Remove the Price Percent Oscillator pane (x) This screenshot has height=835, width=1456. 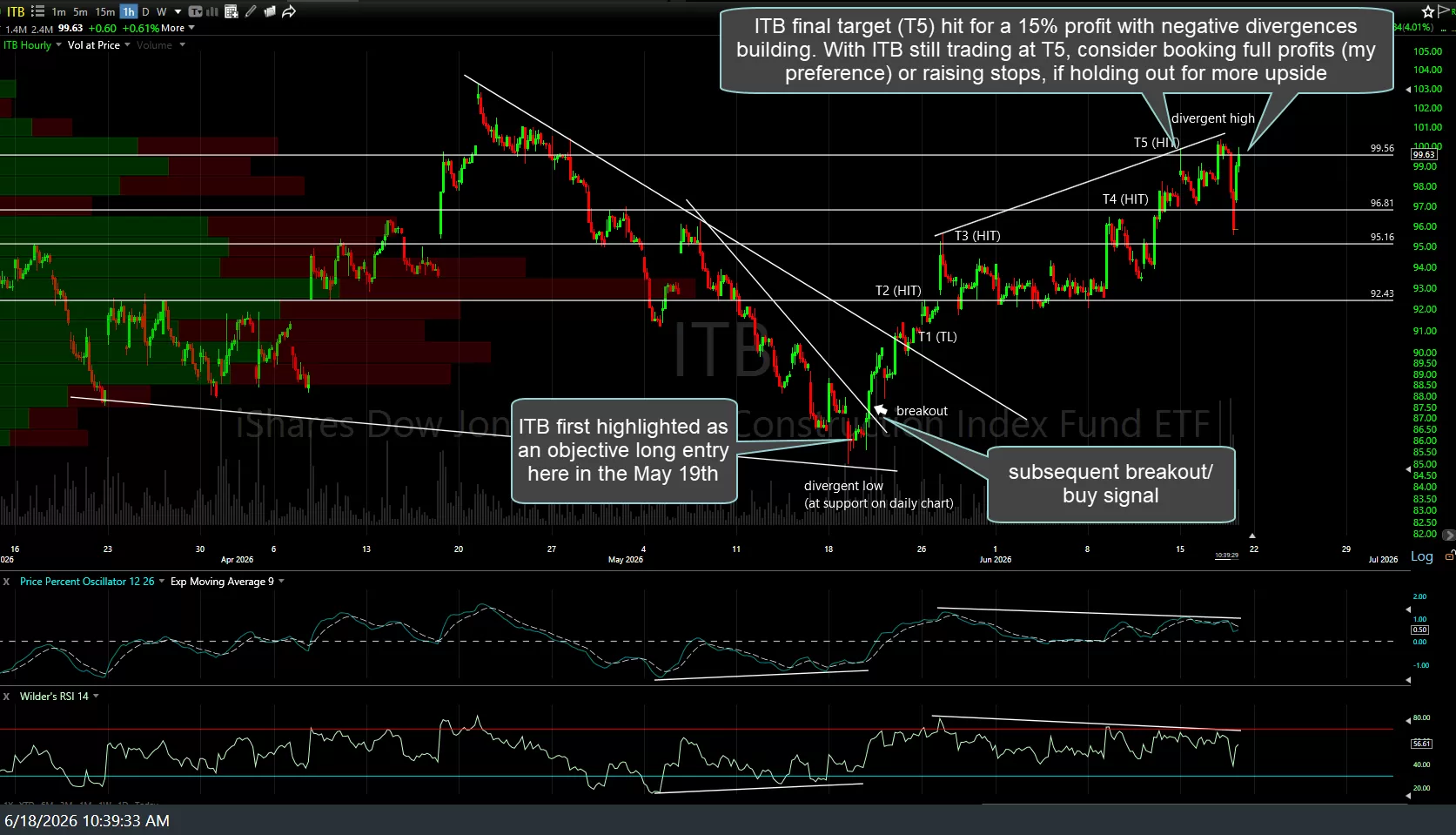point(6,581)
